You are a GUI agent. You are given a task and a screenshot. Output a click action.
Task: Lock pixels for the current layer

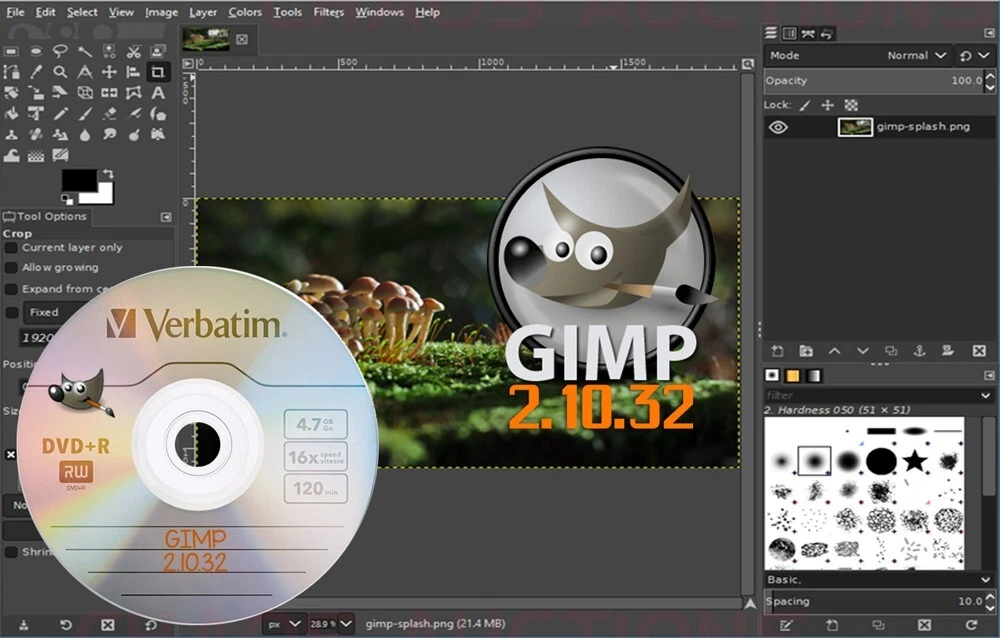[807, 104]
